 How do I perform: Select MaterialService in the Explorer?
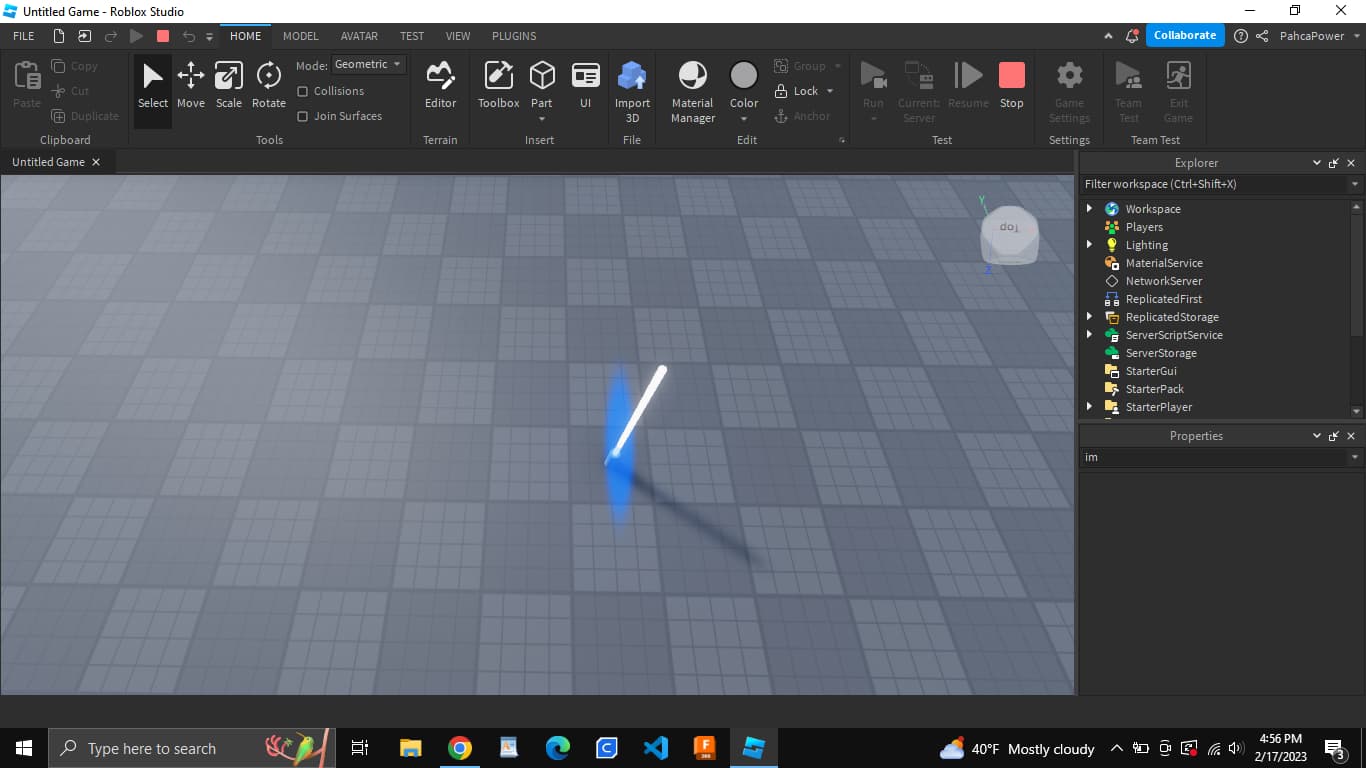[1164, 263]
